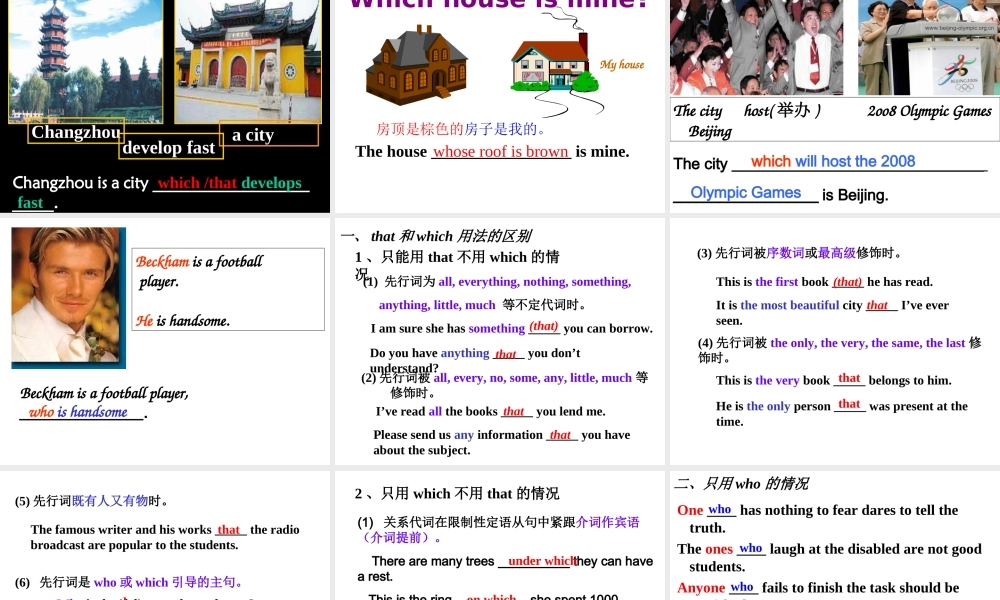Click the 'under which' answer
1000x600 pixels.
[543, 561]
